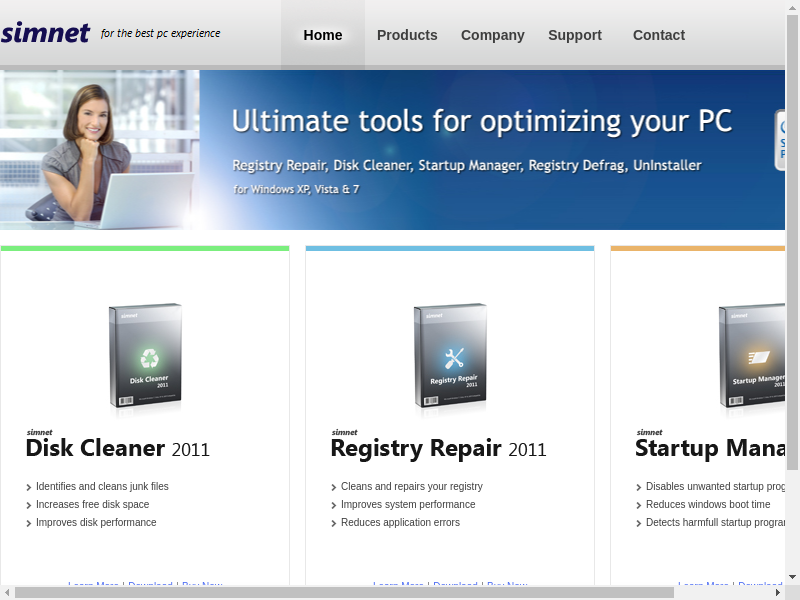Click the Registry Repair 2011 heading

[438, 448]
